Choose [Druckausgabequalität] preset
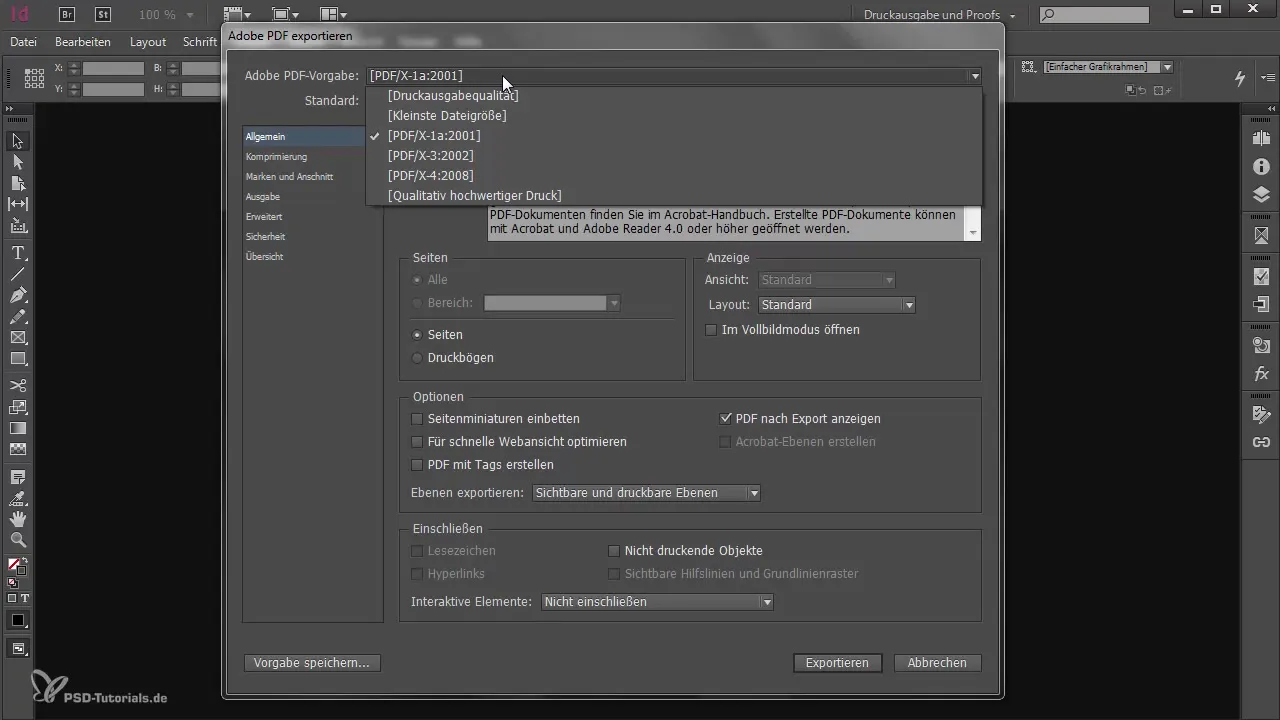The width and height of the screenshot is (1280, 720). pos(453,96)
